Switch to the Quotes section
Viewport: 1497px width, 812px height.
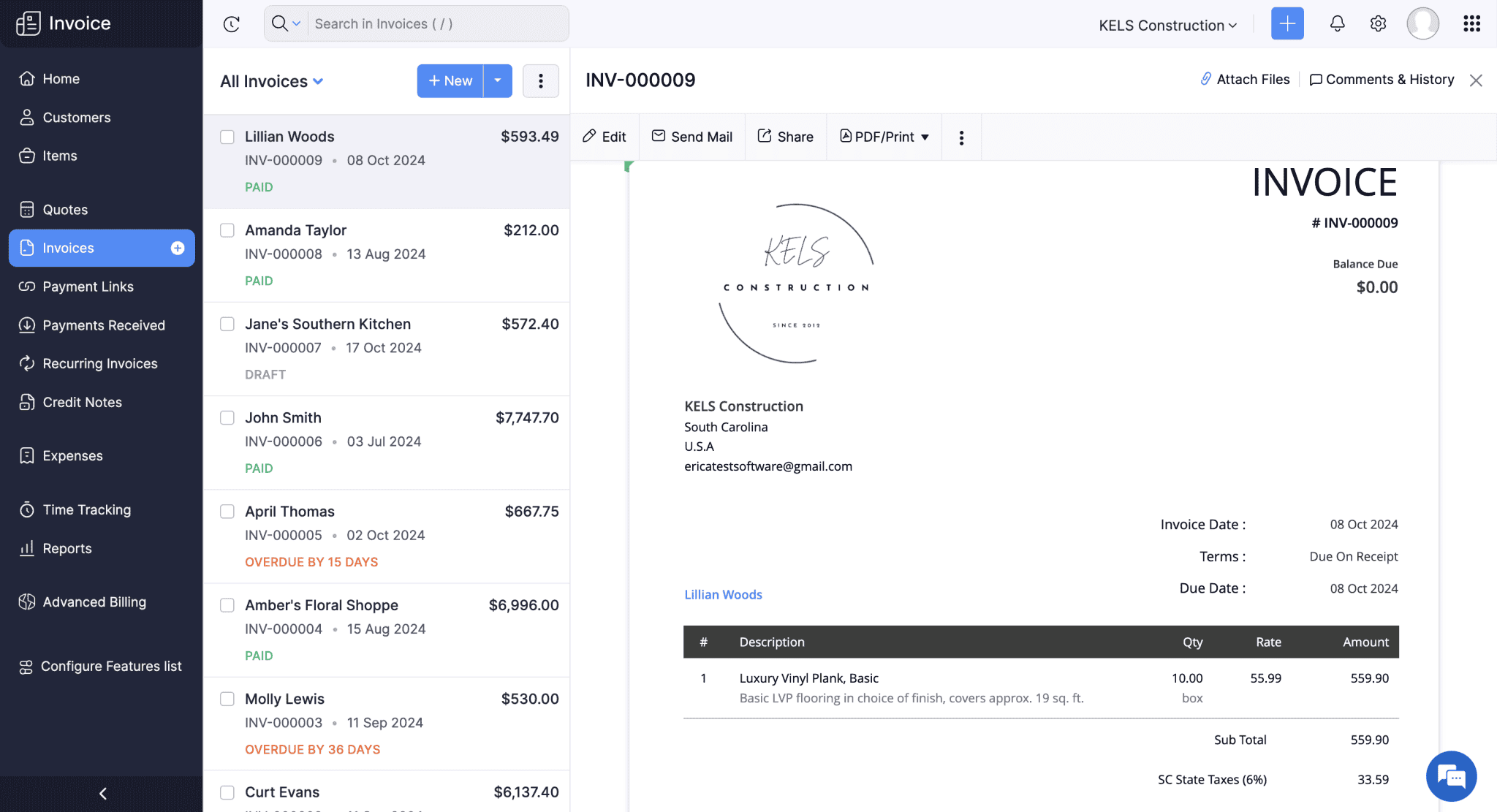[x=66, y=209]
